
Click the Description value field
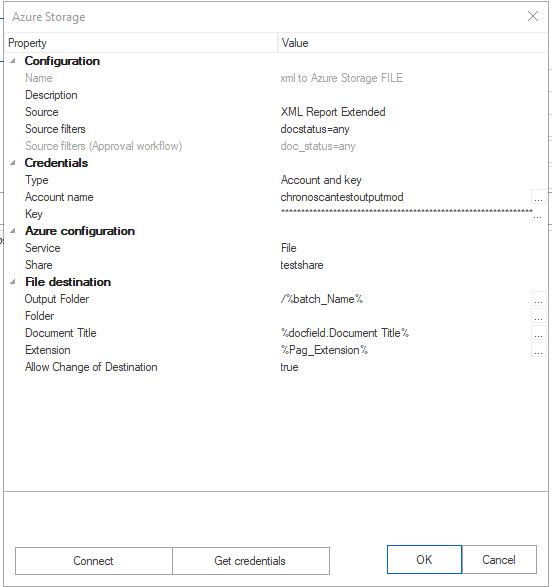pyautogui.click(x=412, y=95)
